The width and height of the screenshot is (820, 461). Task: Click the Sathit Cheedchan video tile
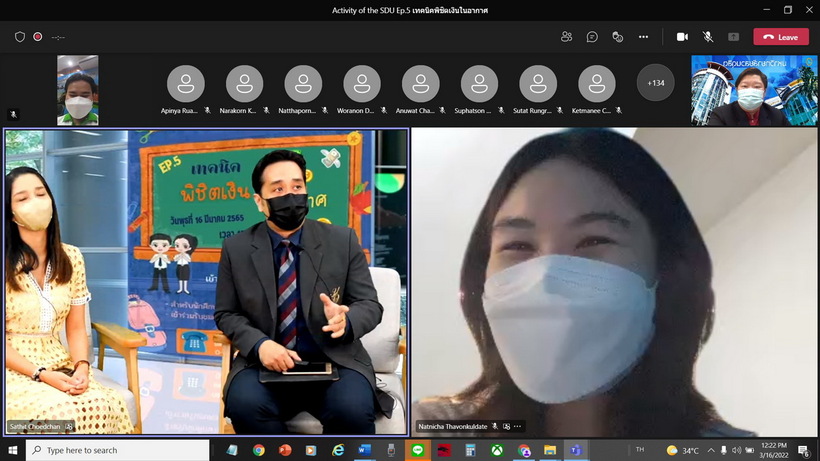click(206, 280)
